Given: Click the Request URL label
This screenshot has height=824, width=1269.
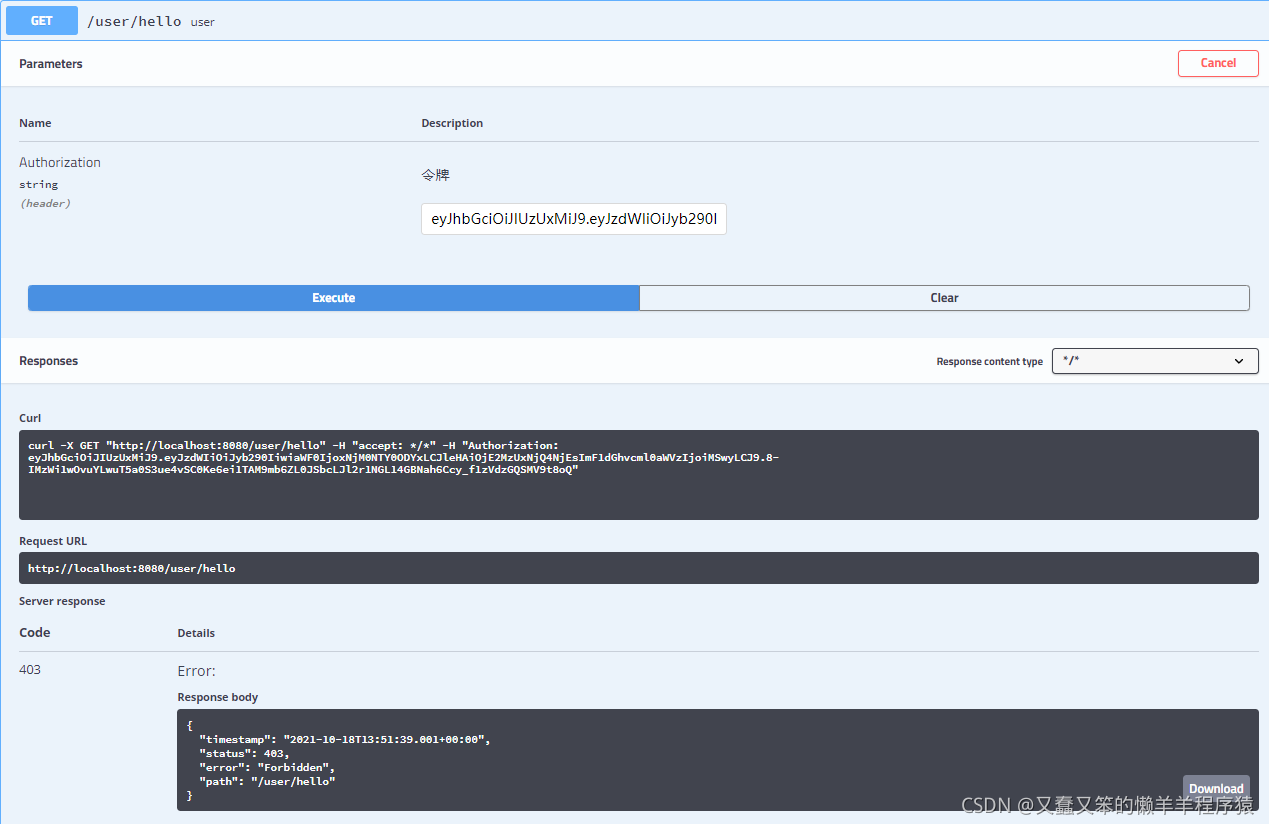Looking at the screenshot, I should pos(53,541).
